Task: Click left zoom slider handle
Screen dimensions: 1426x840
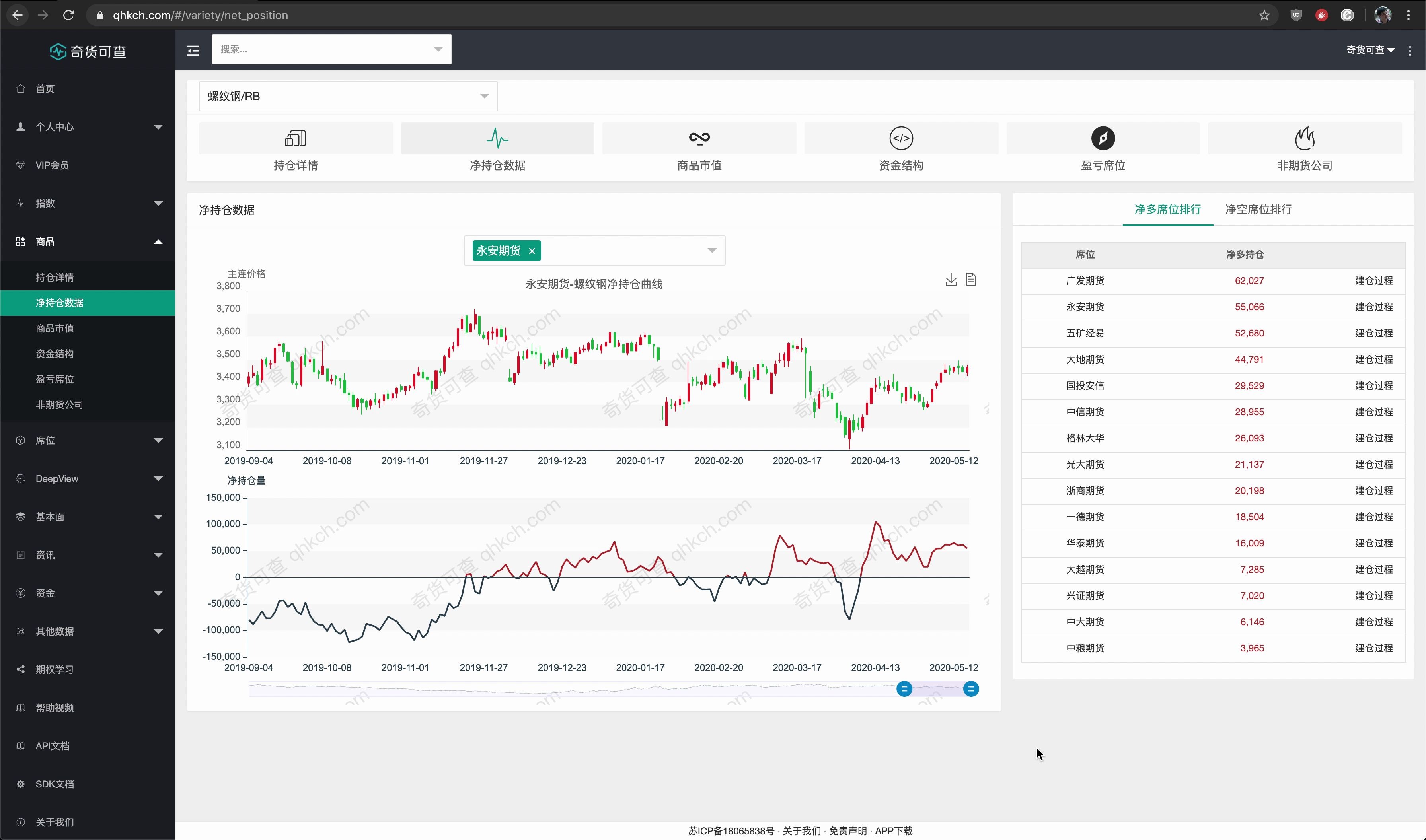Action: click(904, 689)
